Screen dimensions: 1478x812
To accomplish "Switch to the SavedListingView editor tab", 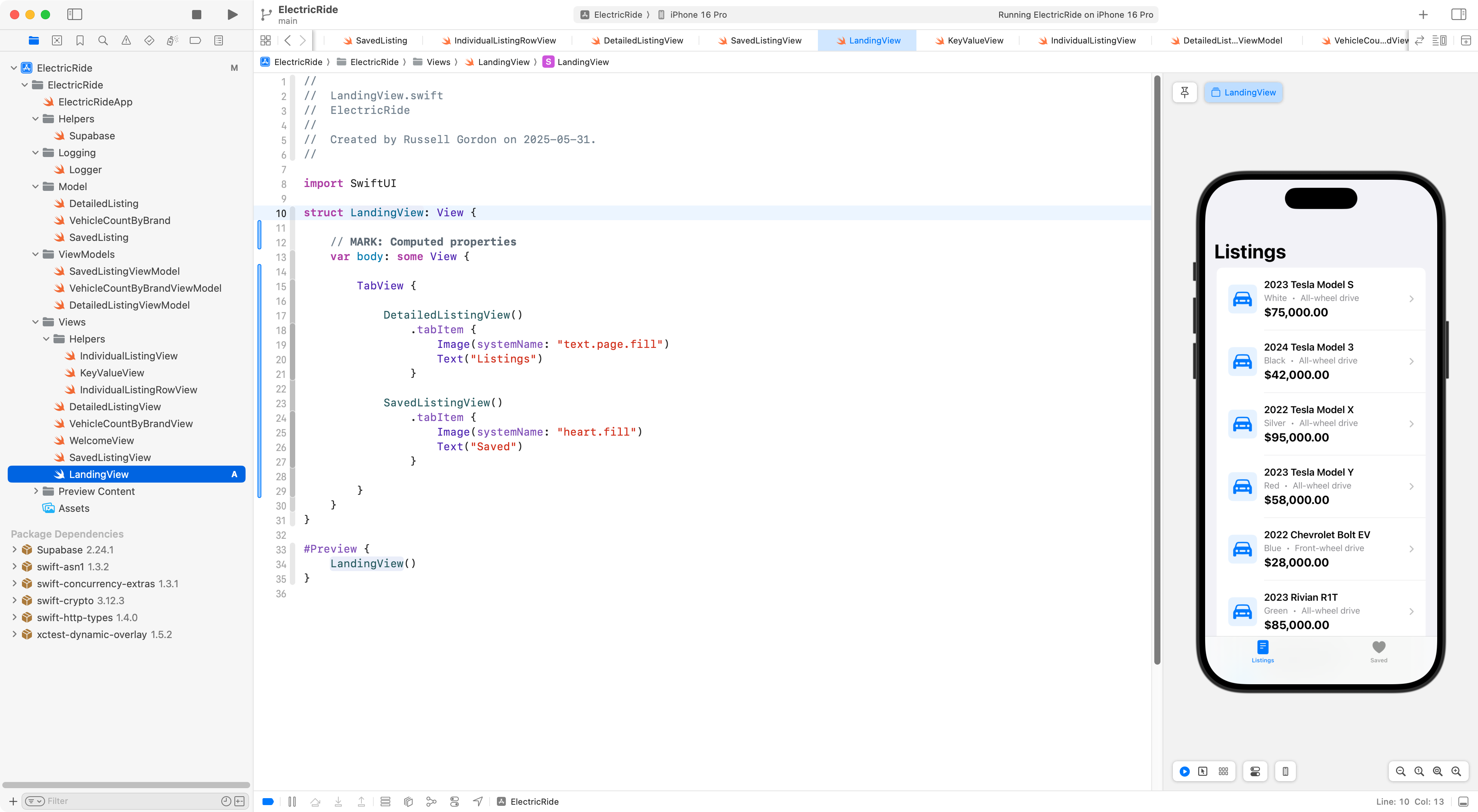I will [766, 40].
